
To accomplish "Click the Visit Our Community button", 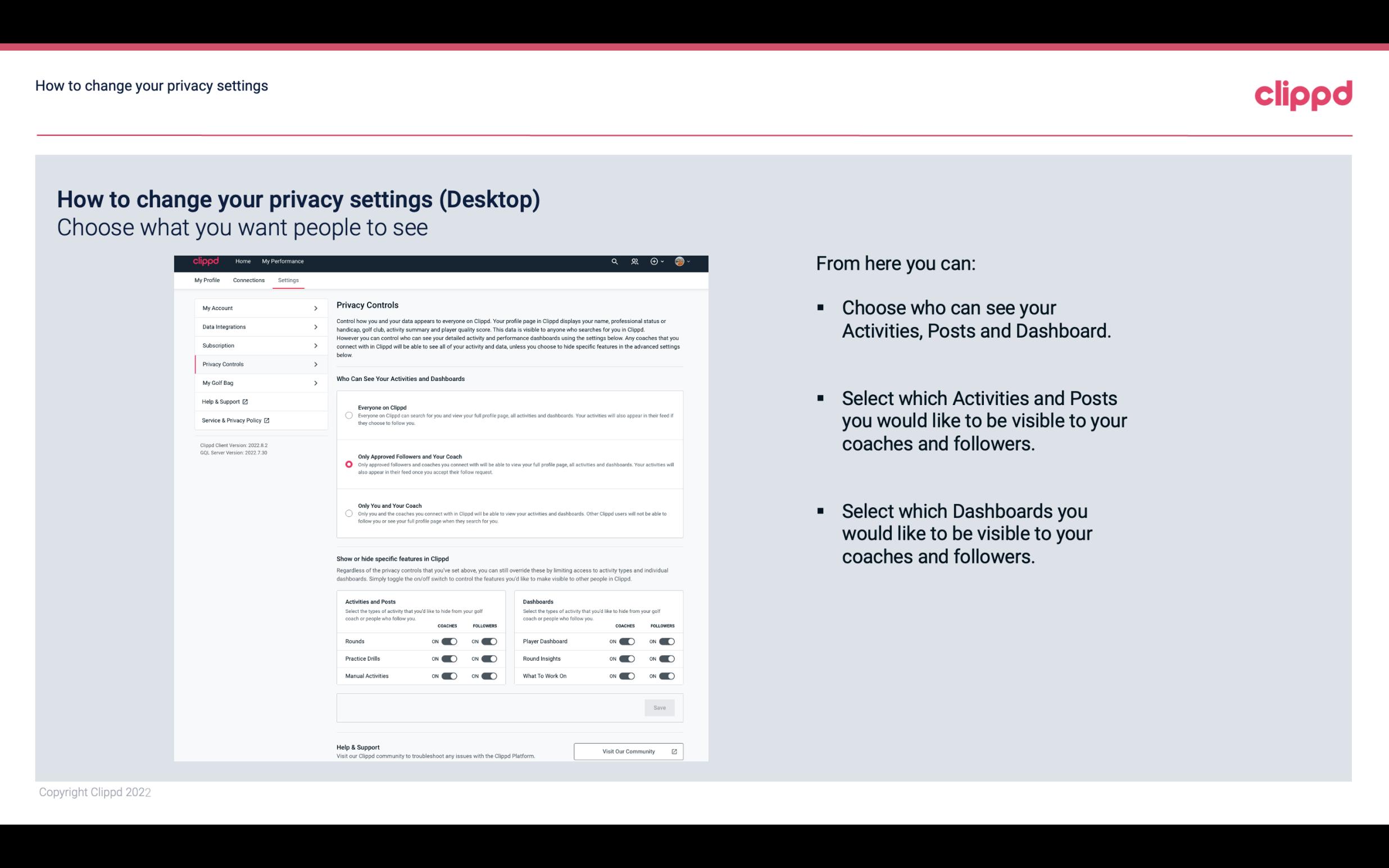I will 627,751.
